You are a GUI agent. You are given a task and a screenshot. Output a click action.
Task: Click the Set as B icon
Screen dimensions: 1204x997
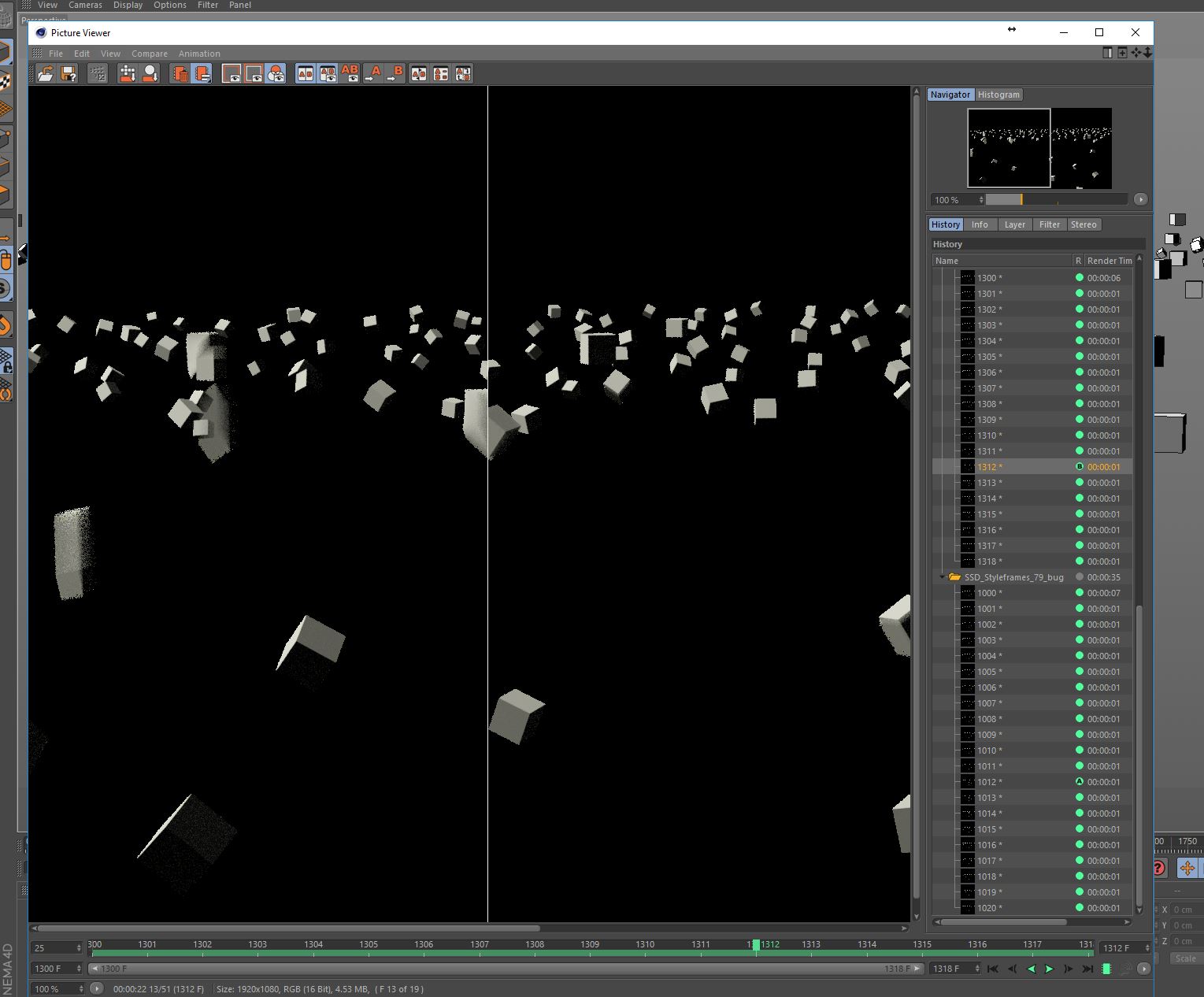pyautogui.click(x=395, y=74)
